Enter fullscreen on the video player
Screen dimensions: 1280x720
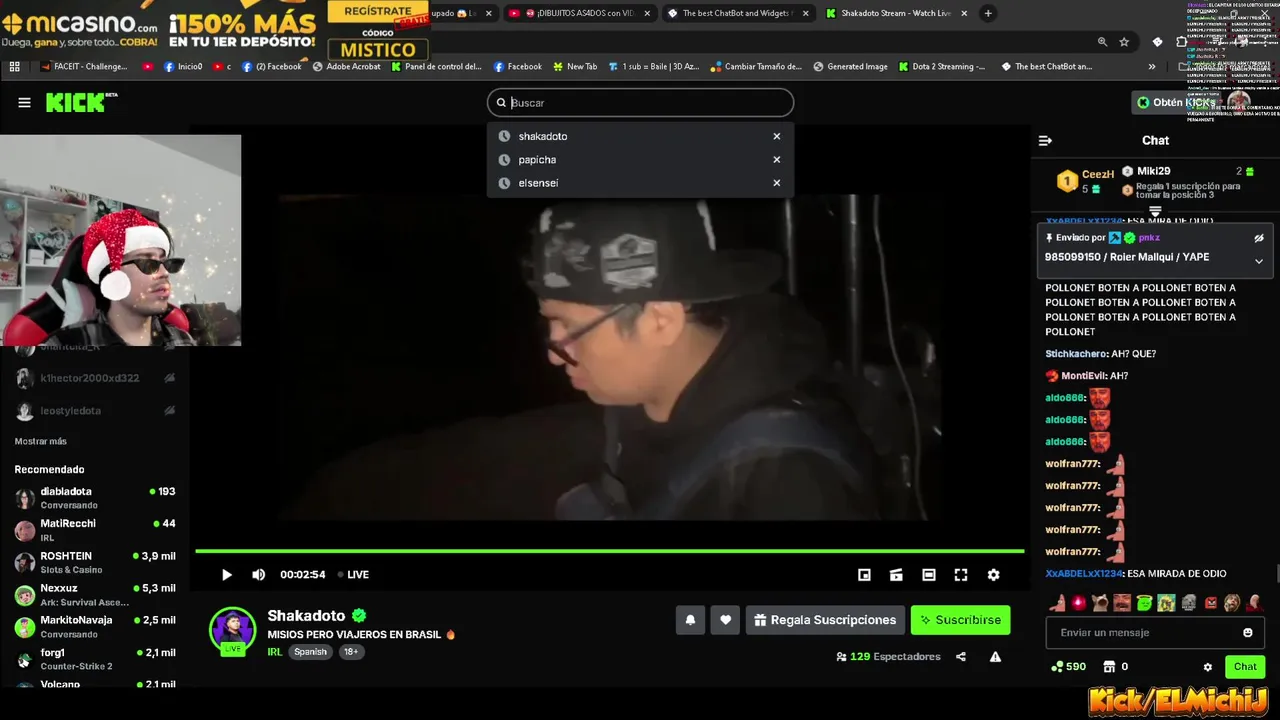point(961,575)
